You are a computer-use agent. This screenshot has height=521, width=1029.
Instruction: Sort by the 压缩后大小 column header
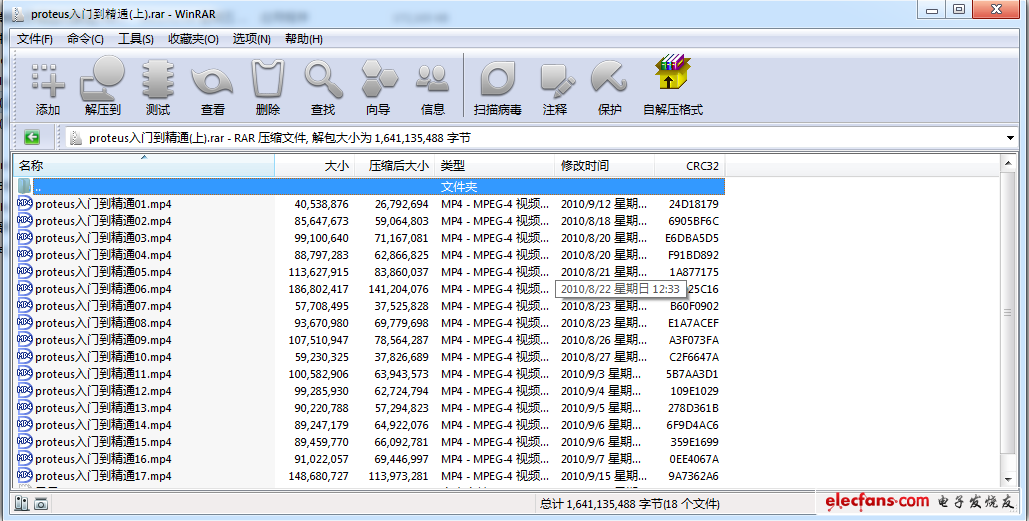[x=394, y=165]
